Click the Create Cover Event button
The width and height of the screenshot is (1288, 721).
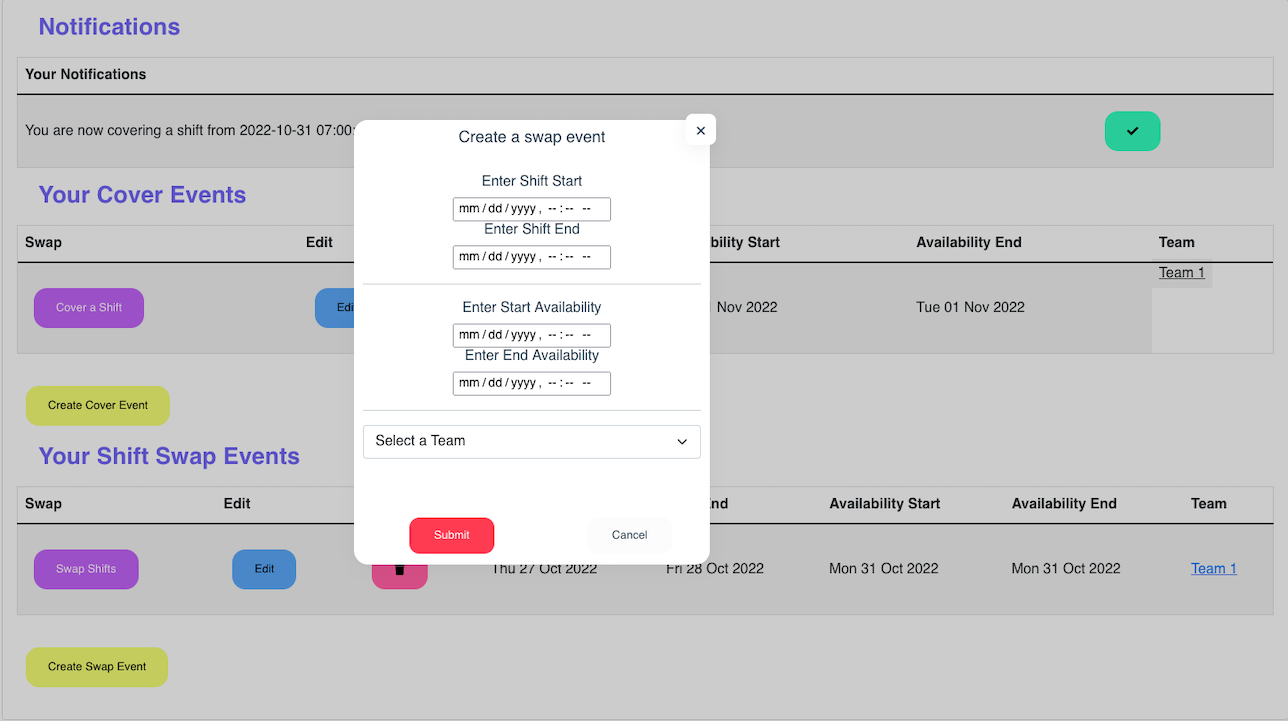tap(98, 405)
